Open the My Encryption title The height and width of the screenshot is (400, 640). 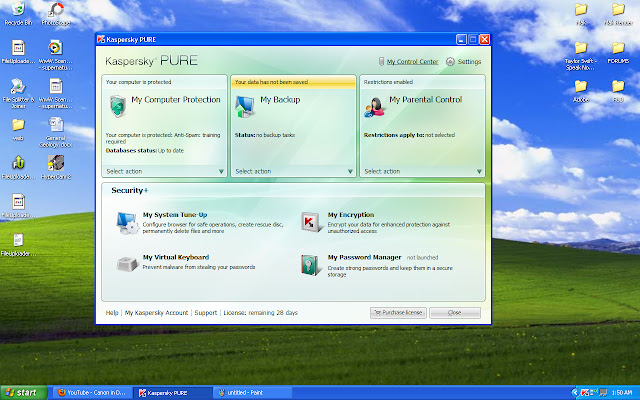coord(351,215)
